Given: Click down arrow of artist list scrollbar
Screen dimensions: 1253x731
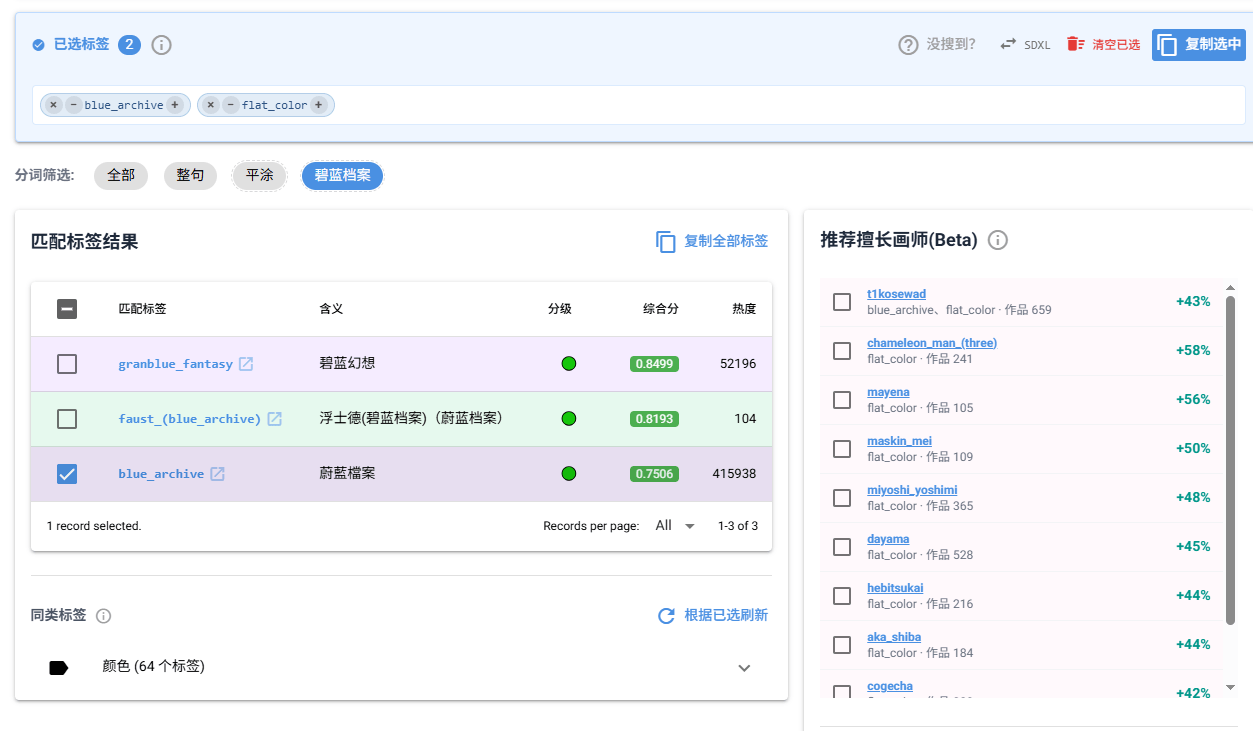Looking at the screenshot, I should pyautogui.click(x=1231, y=688).
